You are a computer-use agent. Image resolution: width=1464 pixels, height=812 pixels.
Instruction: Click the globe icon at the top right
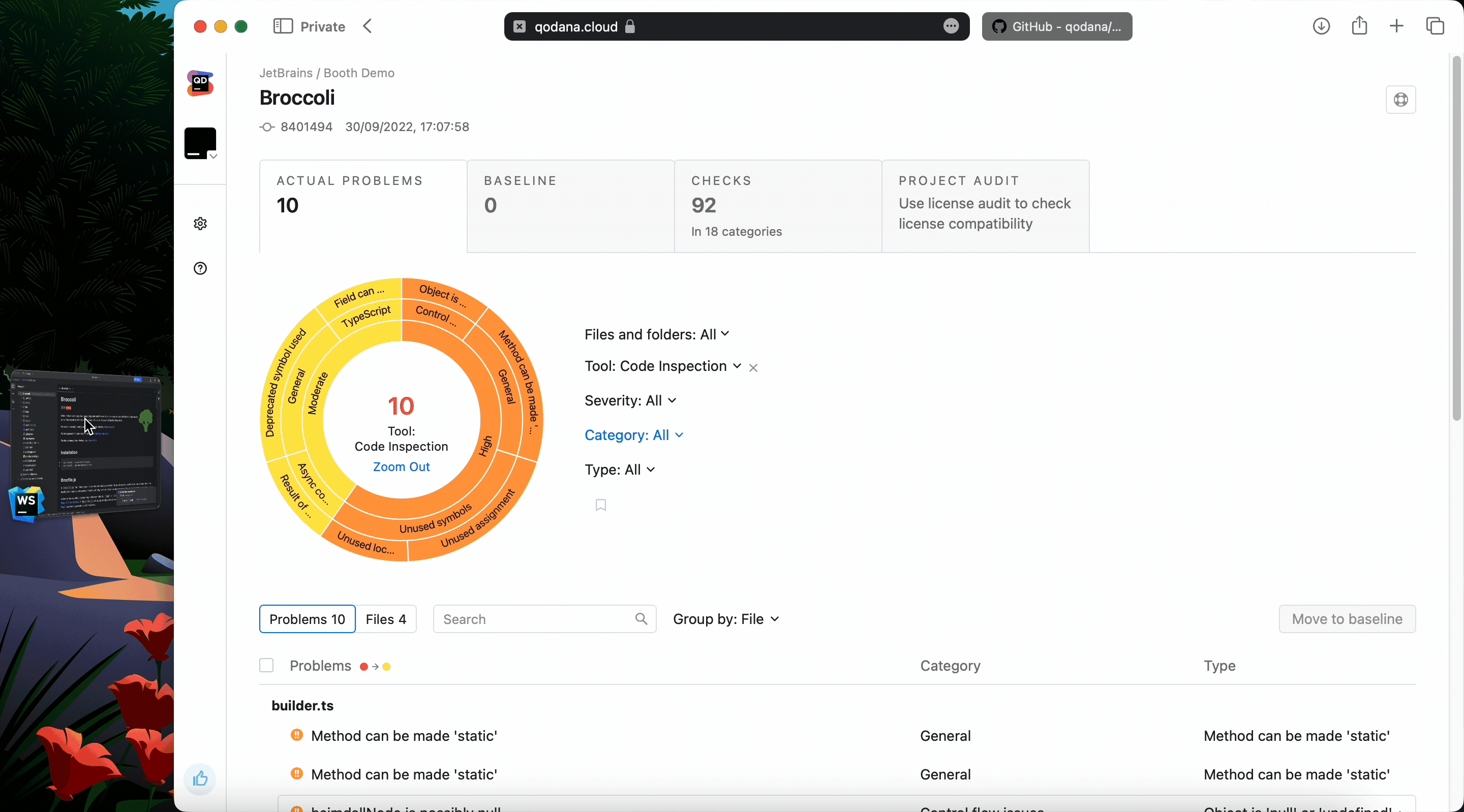tap(1400, 100)
